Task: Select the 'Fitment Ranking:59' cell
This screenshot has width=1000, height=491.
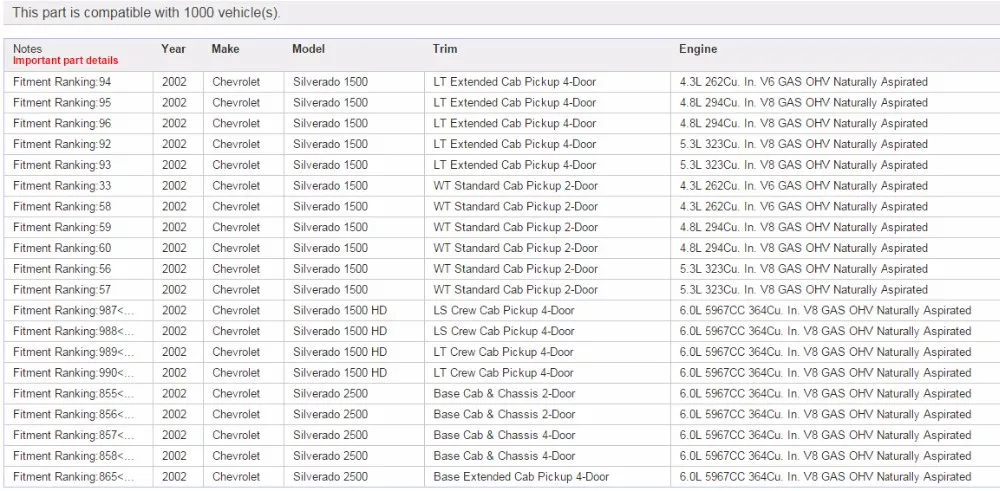Action: [x=78, y=228]
